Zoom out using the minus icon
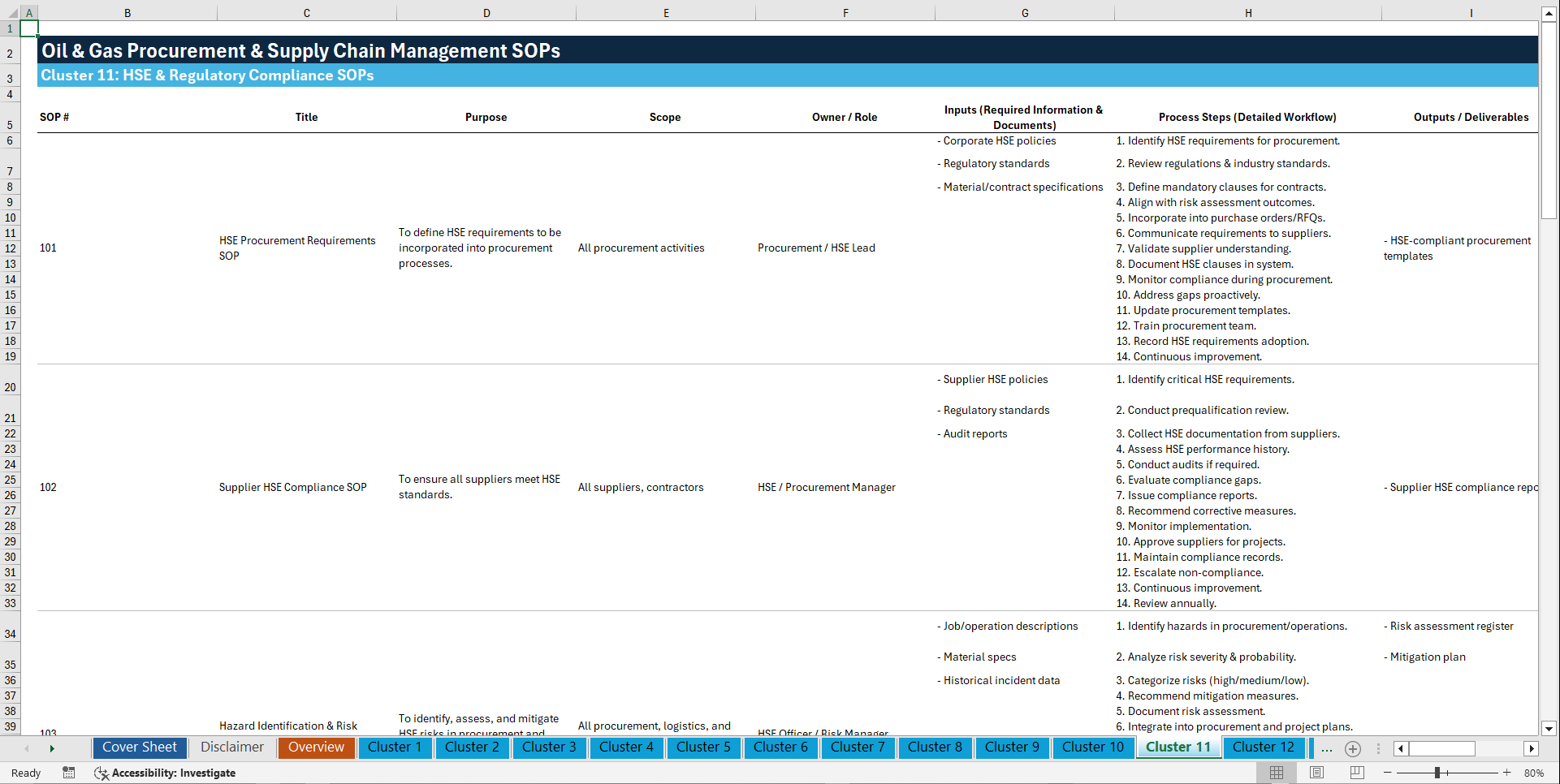 pyautogui.click(x=1387, y=773)
